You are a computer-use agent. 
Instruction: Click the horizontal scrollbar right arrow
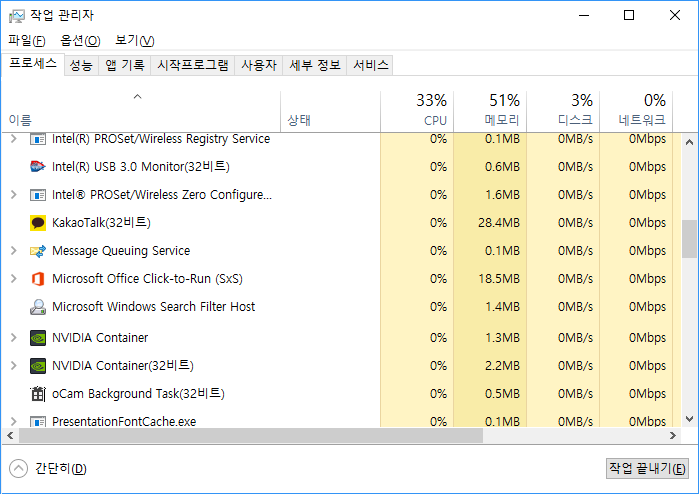(x=673, y=436)
